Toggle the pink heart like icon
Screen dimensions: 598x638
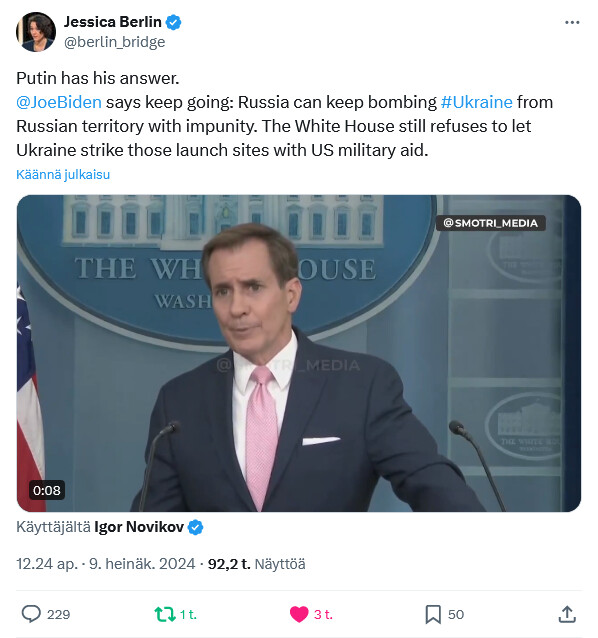click(x=299, y=614)
